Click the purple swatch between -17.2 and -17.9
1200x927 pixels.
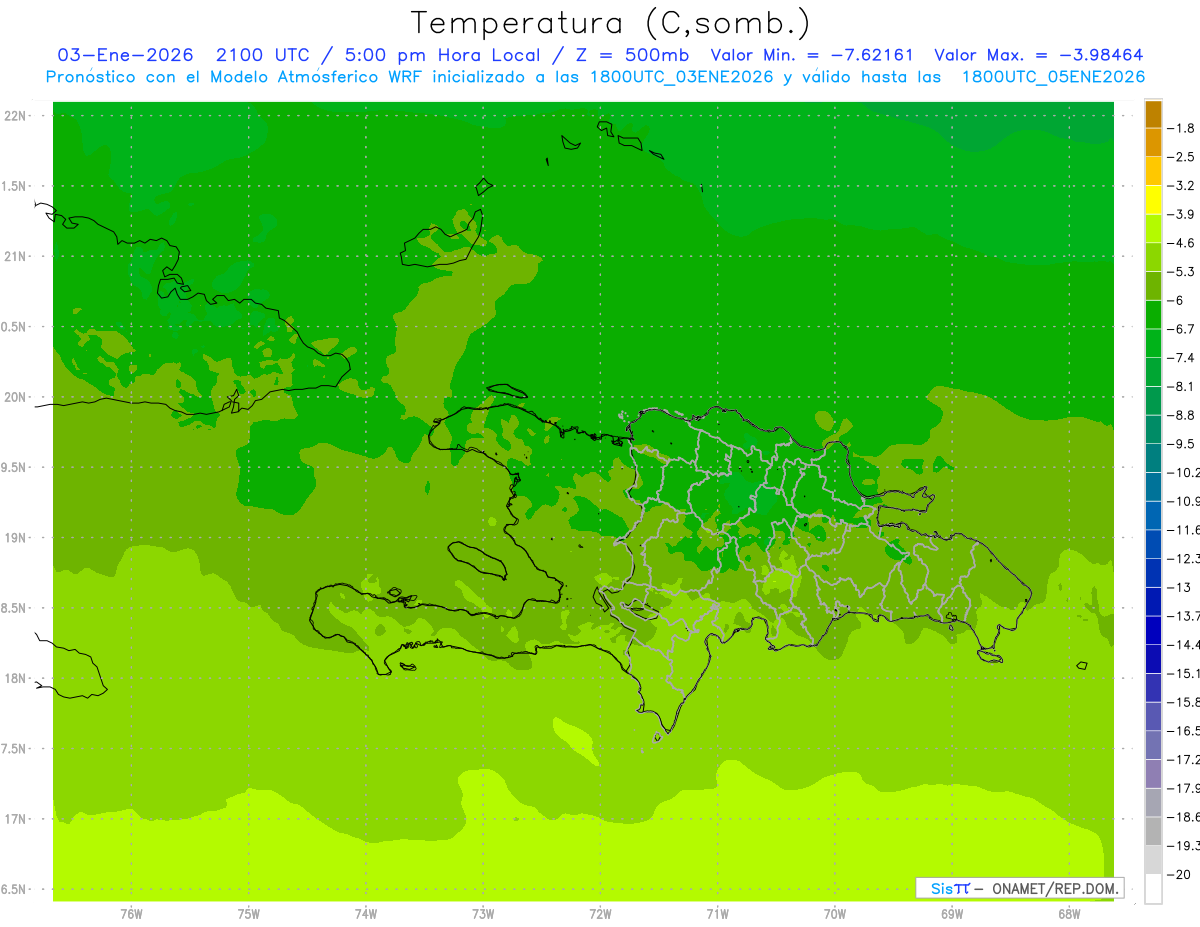point(1153,774)
